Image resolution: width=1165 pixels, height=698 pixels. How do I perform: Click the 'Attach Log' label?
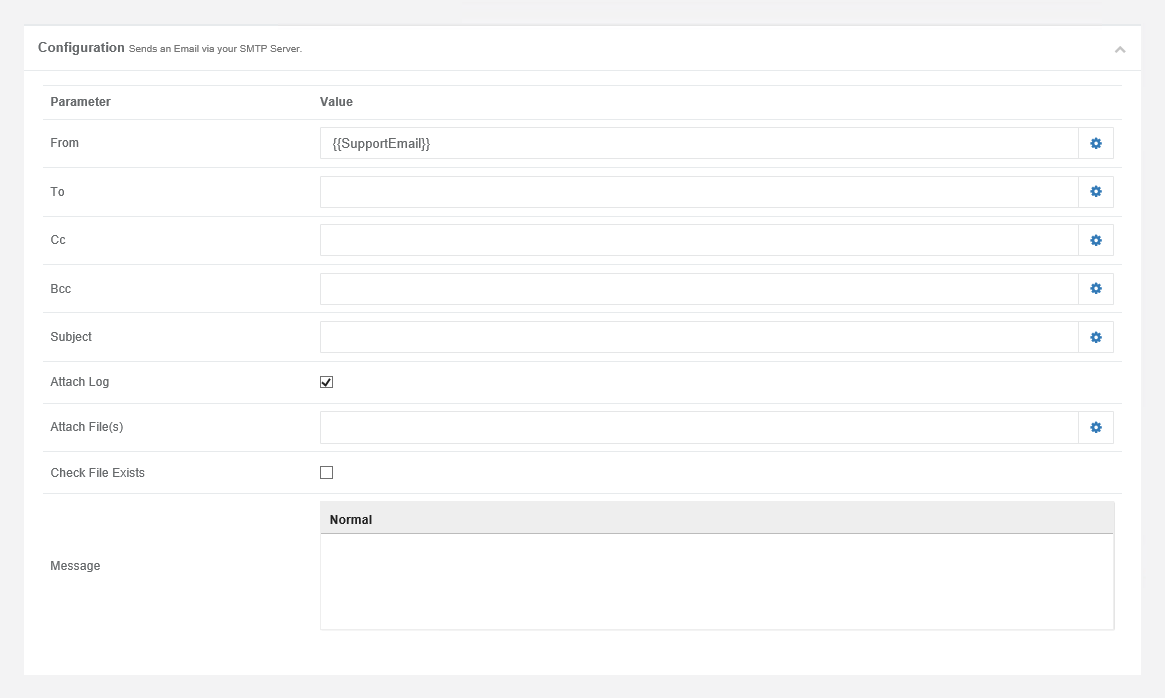[x=79, y=382]
